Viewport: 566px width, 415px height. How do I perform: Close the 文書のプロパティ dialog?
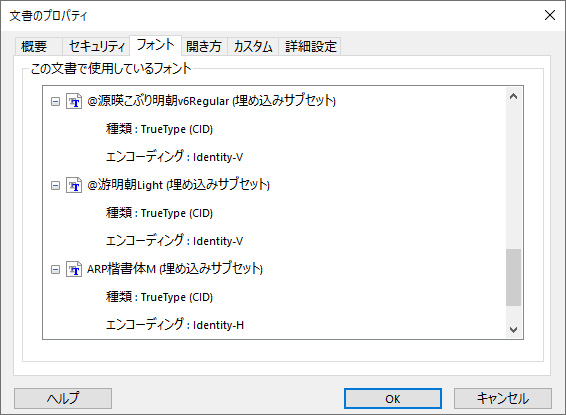tap(550, 15)
